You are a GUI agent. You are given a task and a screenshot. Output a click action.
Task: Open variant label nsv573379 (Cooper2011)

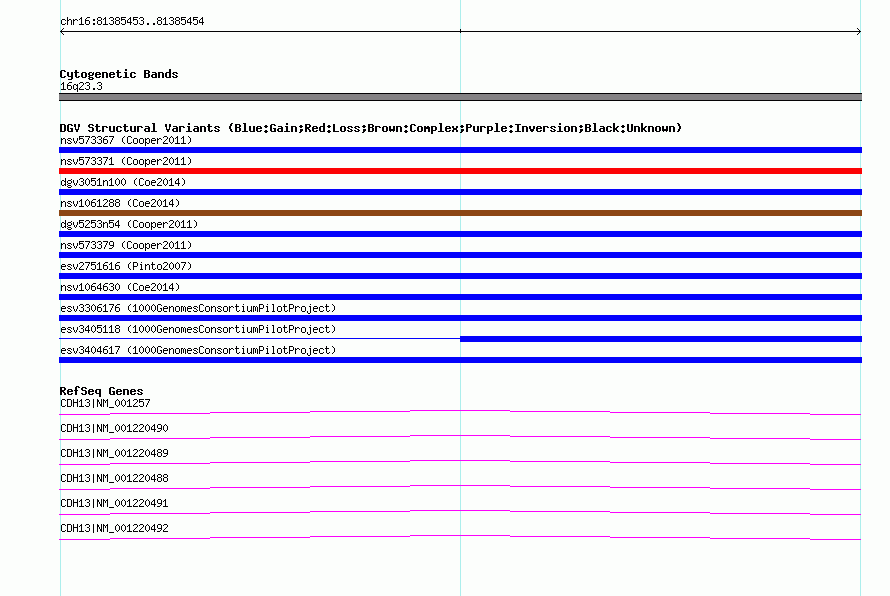126,245
